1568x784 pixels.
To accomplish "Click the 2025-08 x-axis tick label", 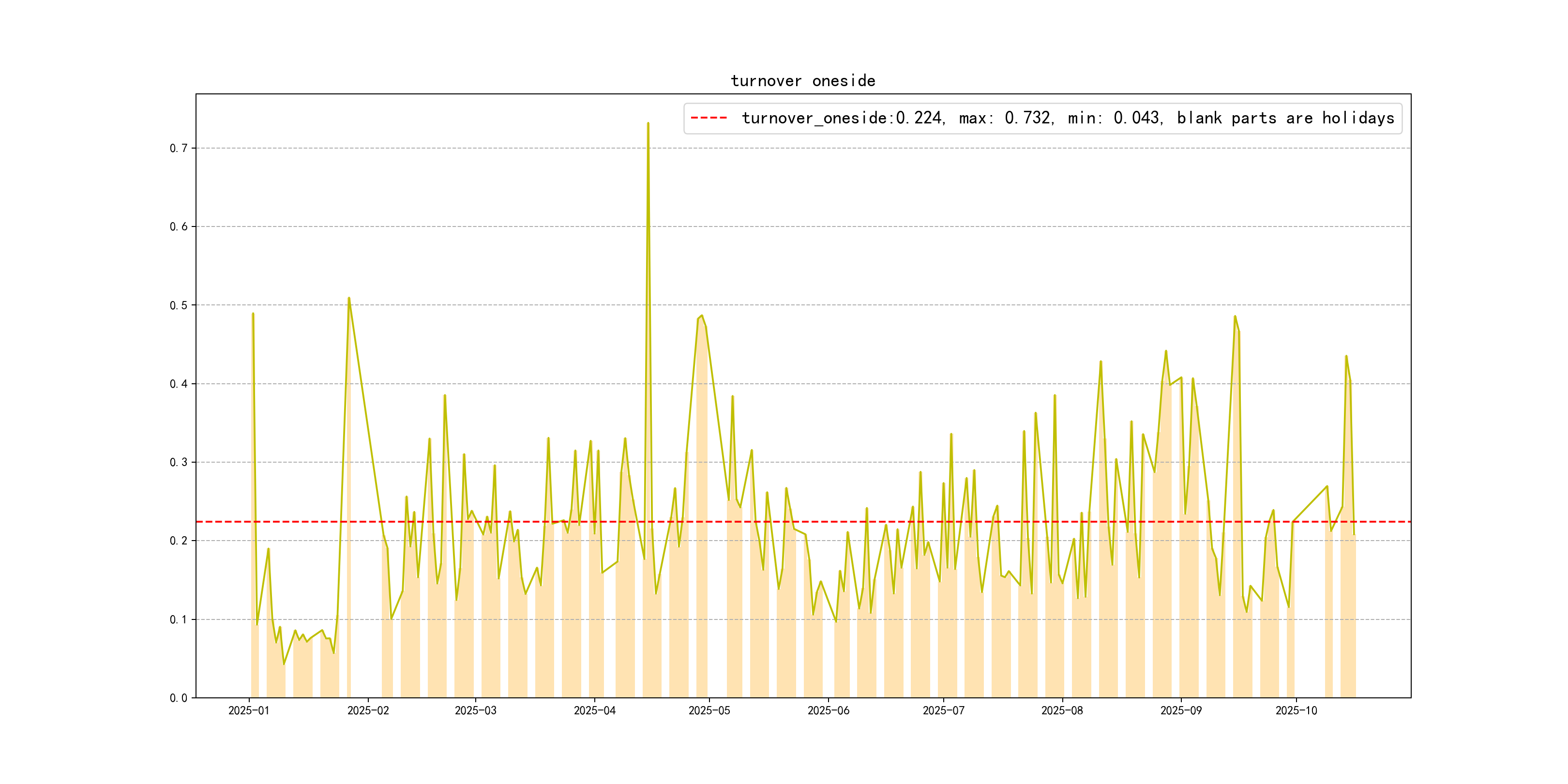I will coord(1062,711).
